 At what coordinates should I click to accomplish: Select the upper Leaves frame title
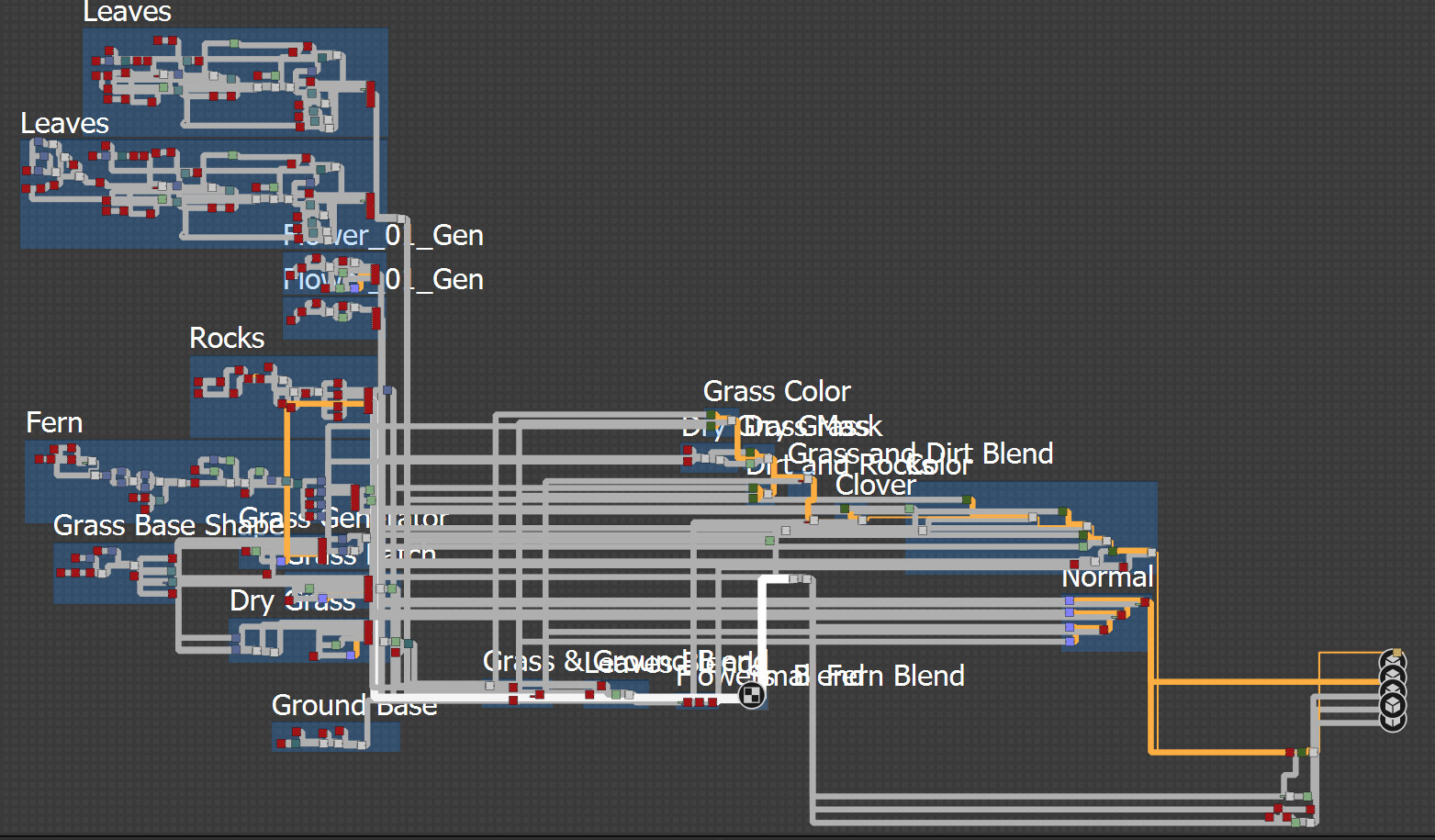(127, 12)
